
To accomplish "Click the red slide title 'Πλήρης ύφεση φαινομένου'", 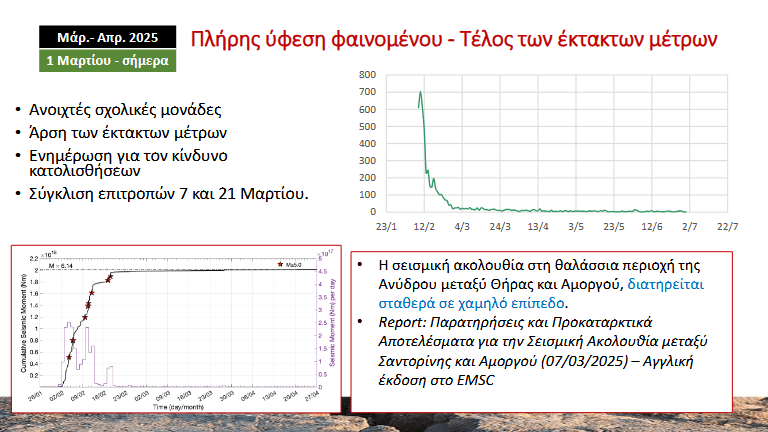I will [x=340, y=39].
